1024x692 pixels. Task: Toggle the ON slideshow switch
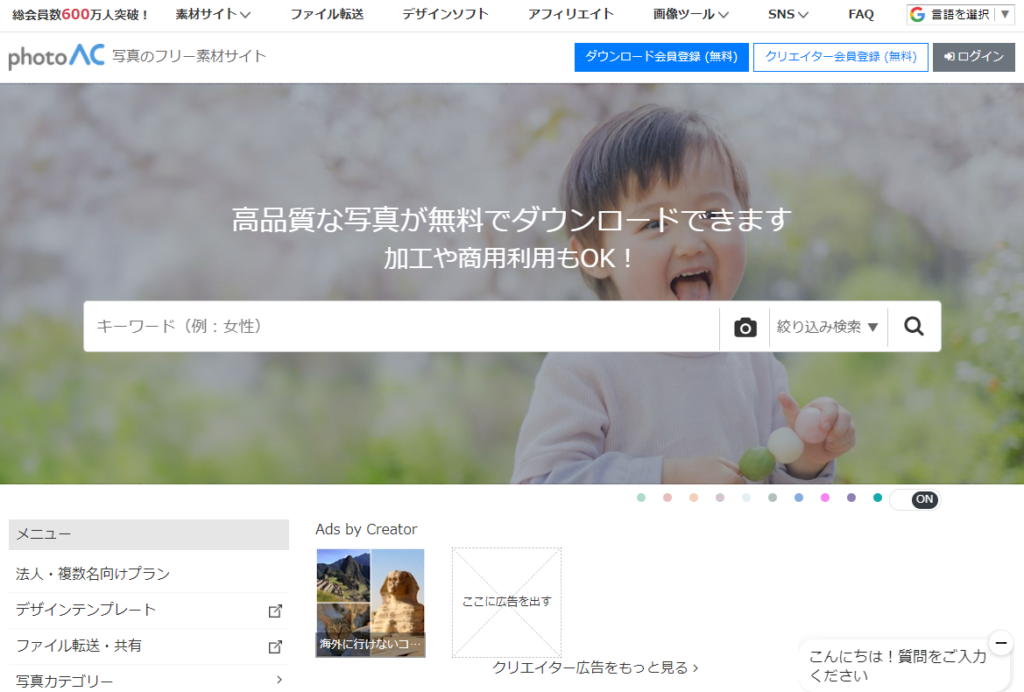[915, 499]
